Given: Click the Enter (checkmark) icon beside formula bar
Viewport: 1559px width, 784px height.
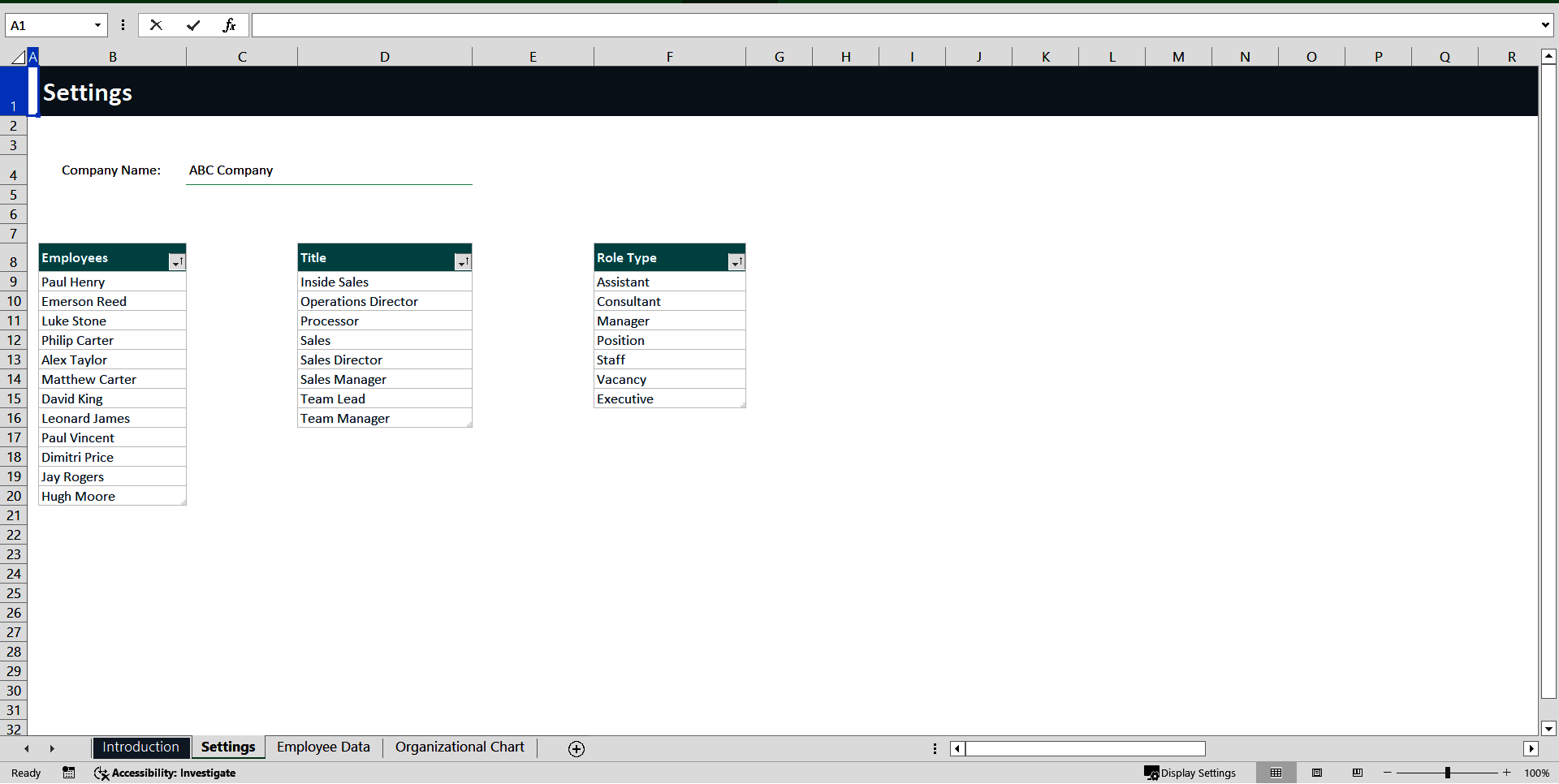Looking at the screenshot, I should [193, 25].
